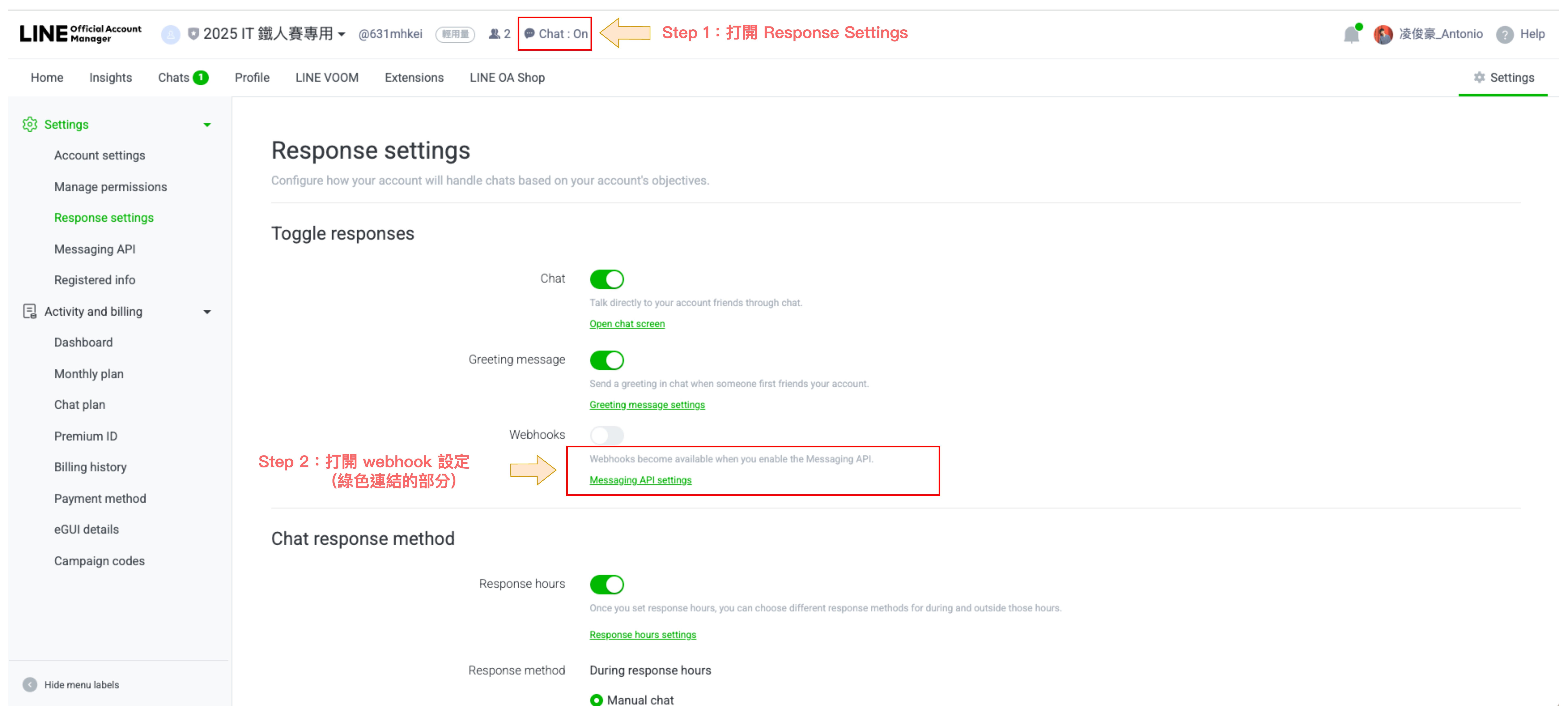Click the friends count icon showing 2
The height and width of the screenshot is (715, 1568).
[494, 34]
